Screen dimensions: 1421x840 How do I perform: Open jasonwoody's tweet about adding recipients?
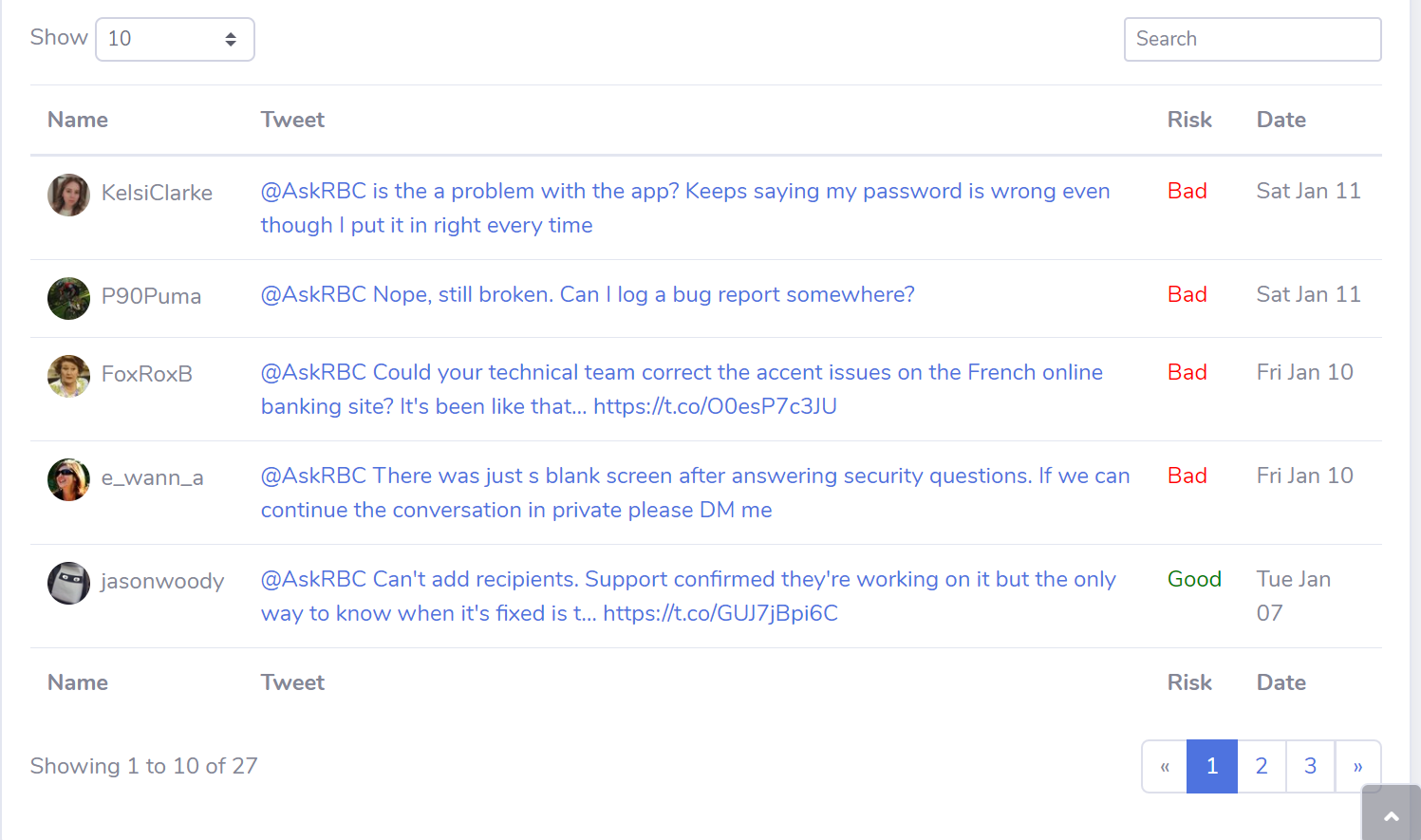pyautogui.click(x=687, y=596)
